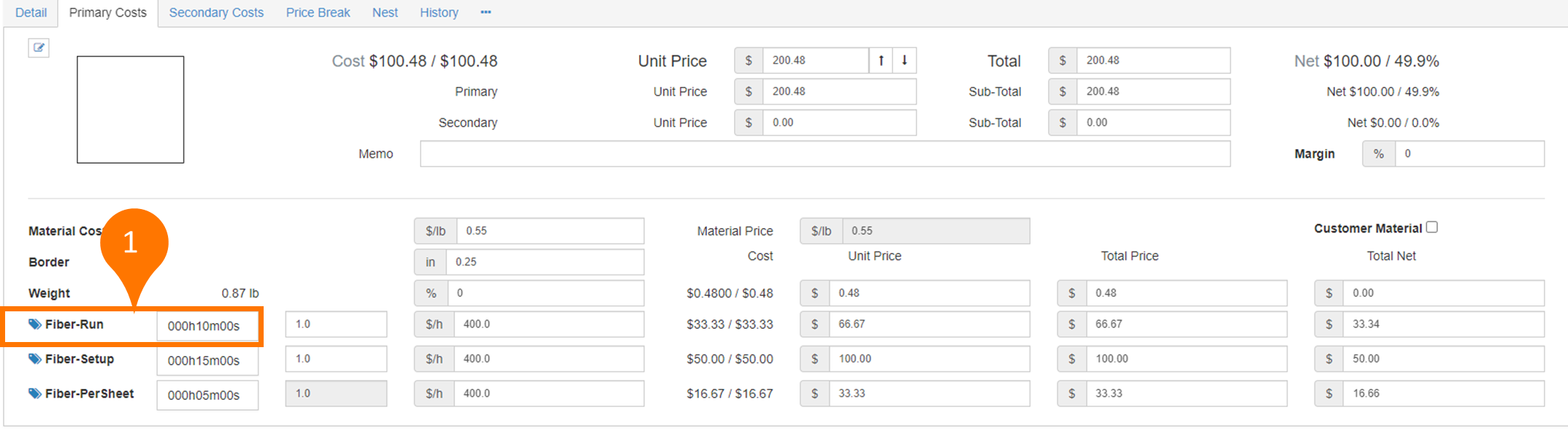Return to the Detail tab
This screenshot has width=1568, height=429.
coord(31,12)
